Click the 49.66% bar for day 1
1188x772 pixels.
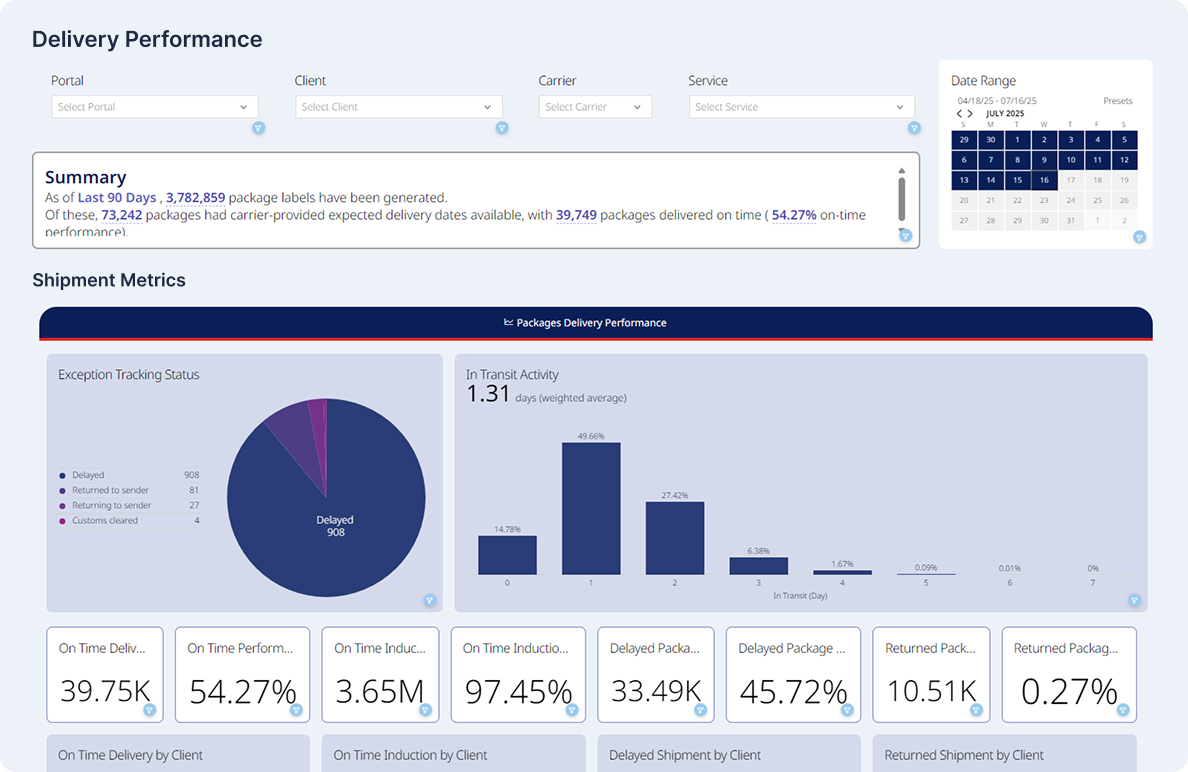pos(591,508)
